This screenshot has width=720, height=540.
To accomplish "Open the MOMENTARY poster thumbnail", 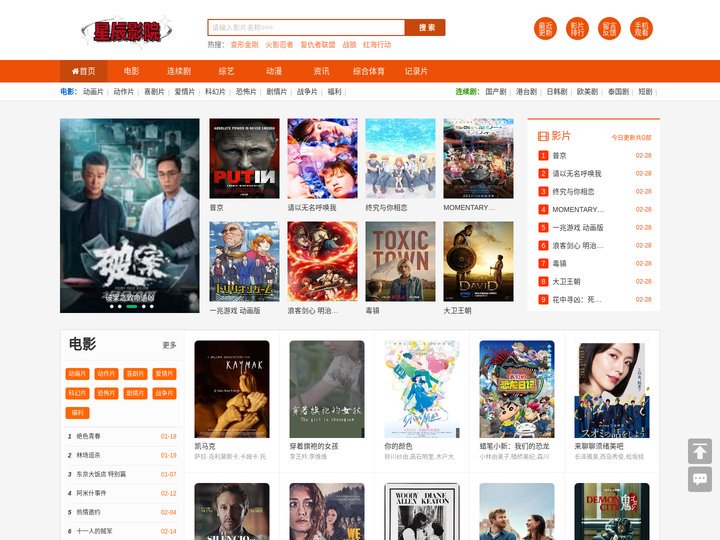I will (478, 158).
